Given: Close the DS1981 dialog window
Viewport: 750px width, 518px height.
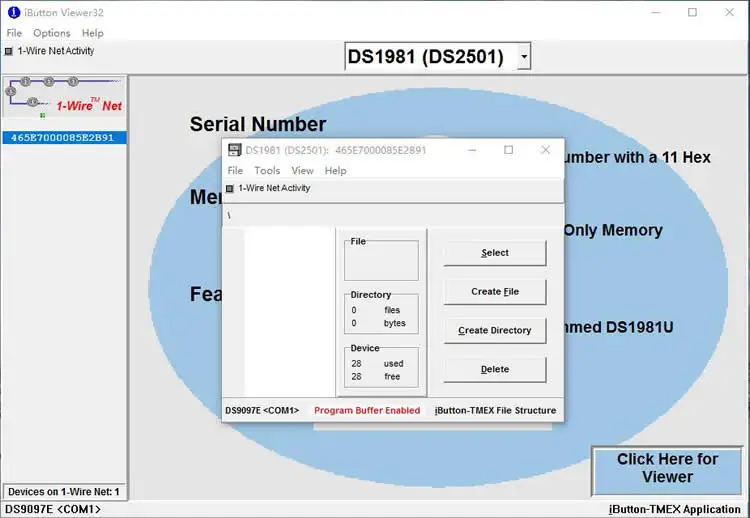Looking at the screenshot, I should pyautogui.click(x=545, y=150).
